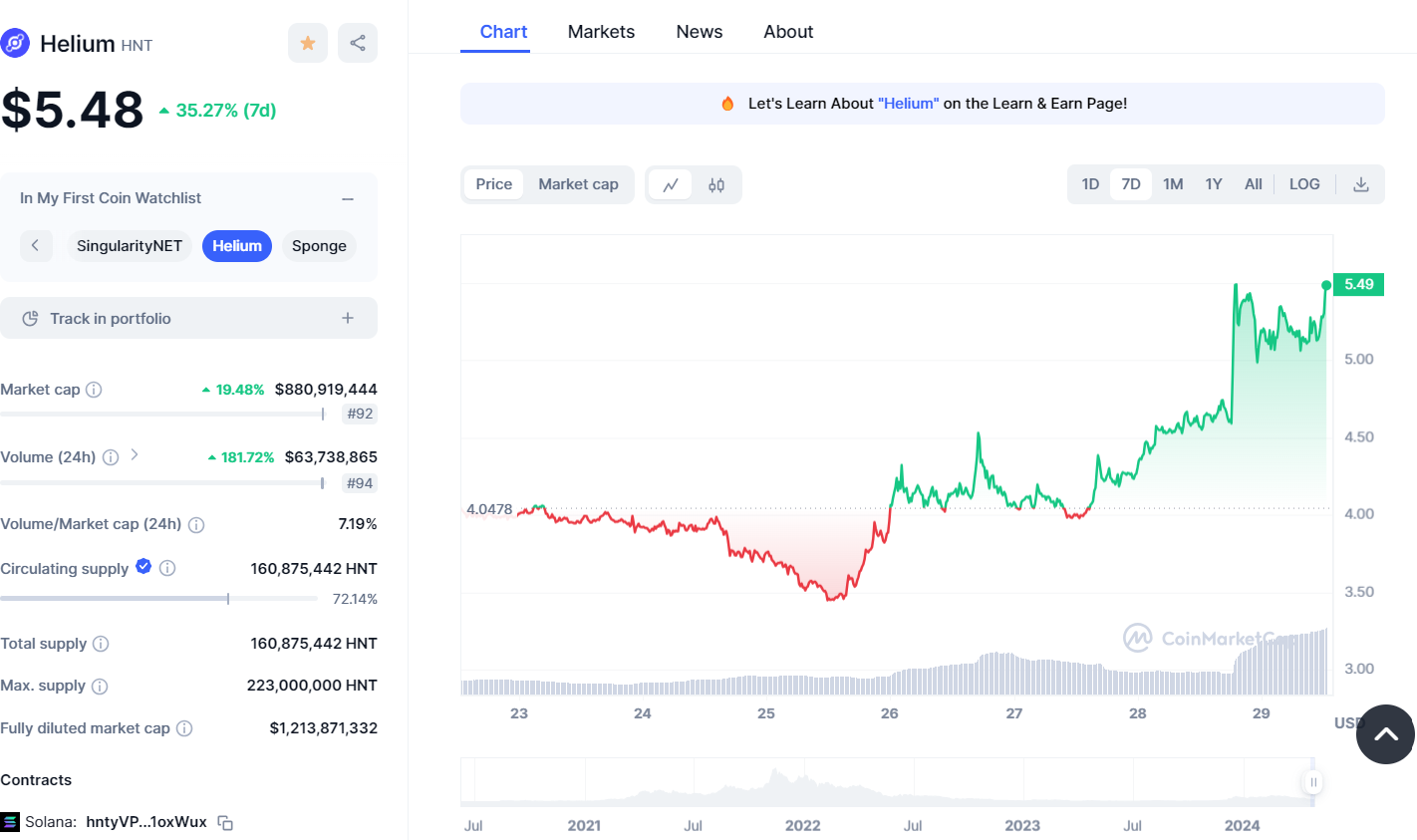Click Solana contract address hntyVP...1oxWux
1417x840 pixels.
[x=146, y=822]
